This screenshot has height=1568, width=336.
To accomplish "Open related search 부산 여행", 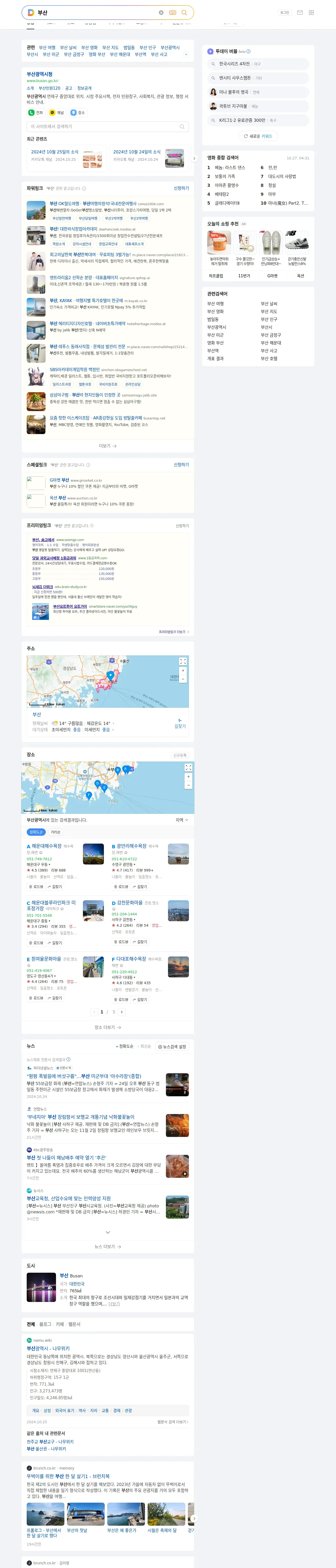I will click(47, 48).
